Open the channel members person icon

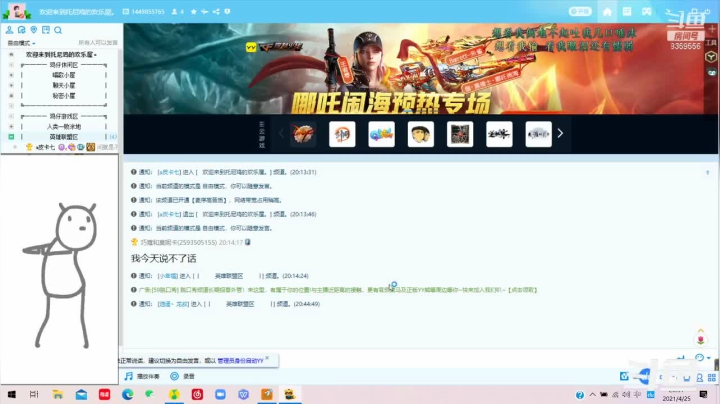click(9, 30)
